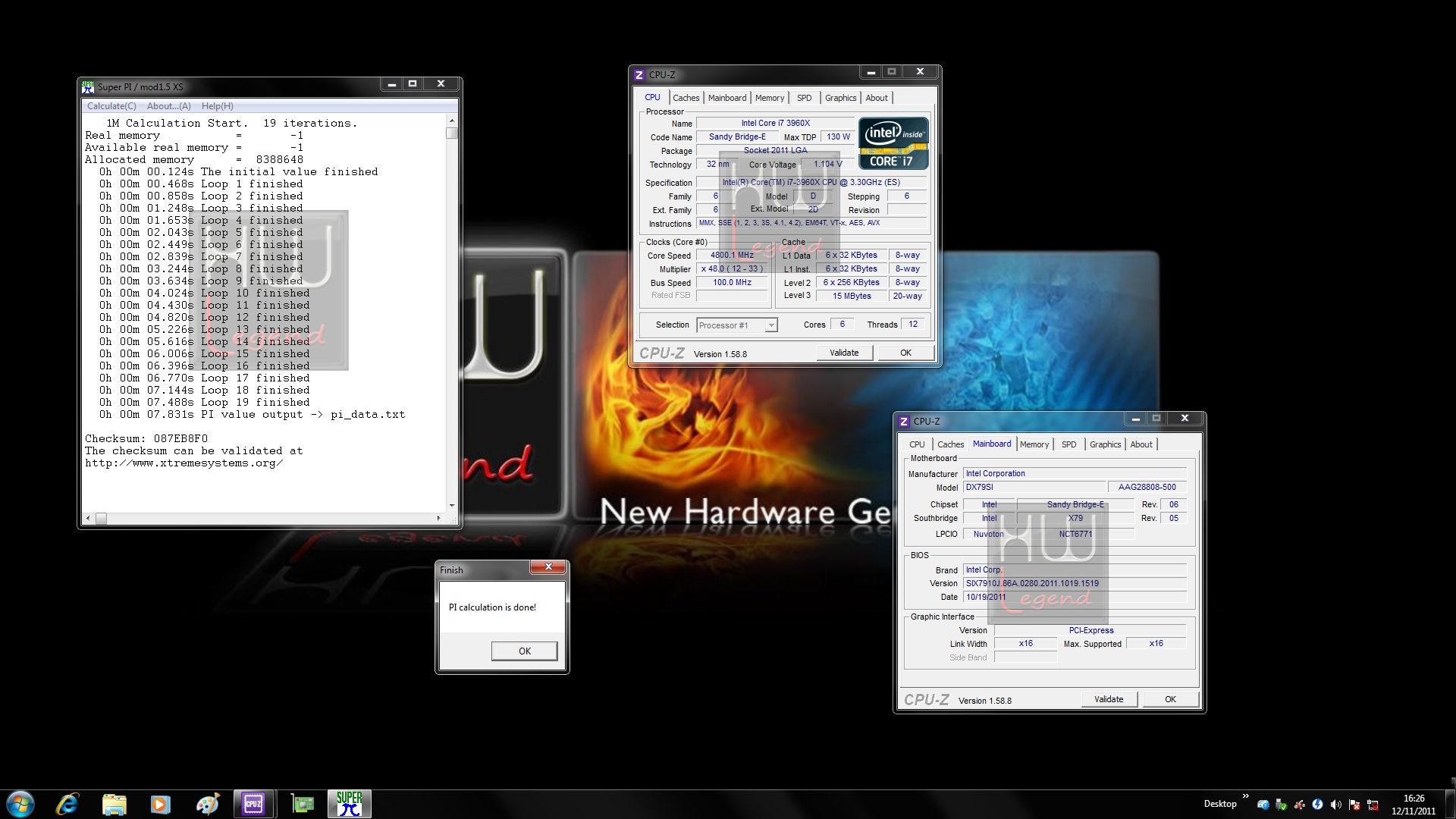Switch to Caches tab in top CPU-Z window
Viewport: 1456px width, 819px height.
point(686,98)
